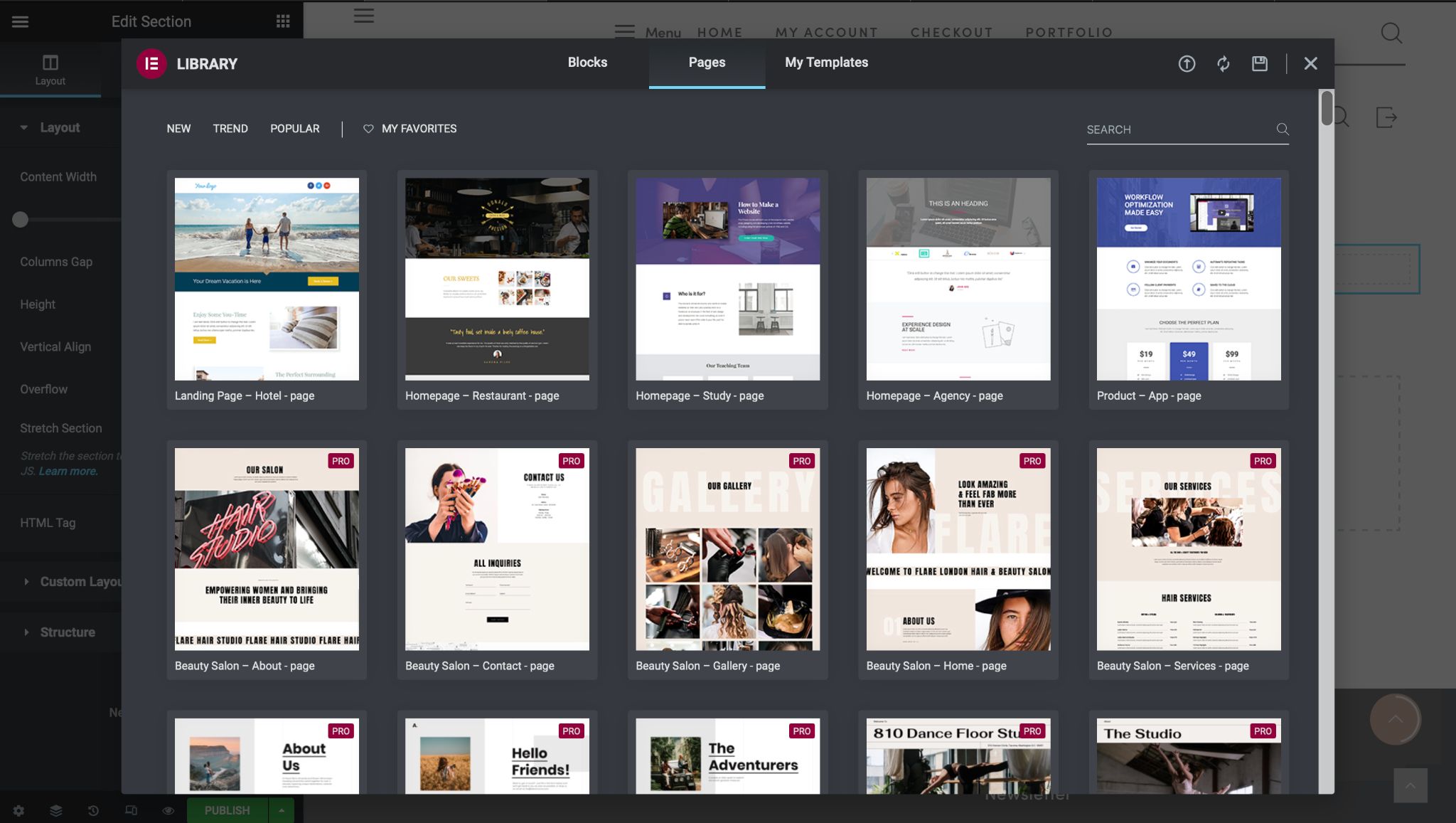Open the widgets grid icon
The height and width of the screenshot is (823, 1456).
click(x=283, y=21)
